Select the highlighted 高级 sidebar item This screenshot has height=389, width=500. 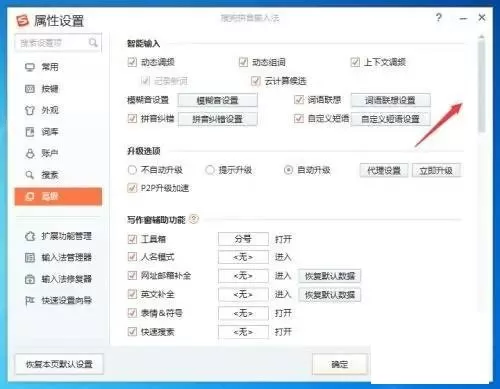point(58,197)
